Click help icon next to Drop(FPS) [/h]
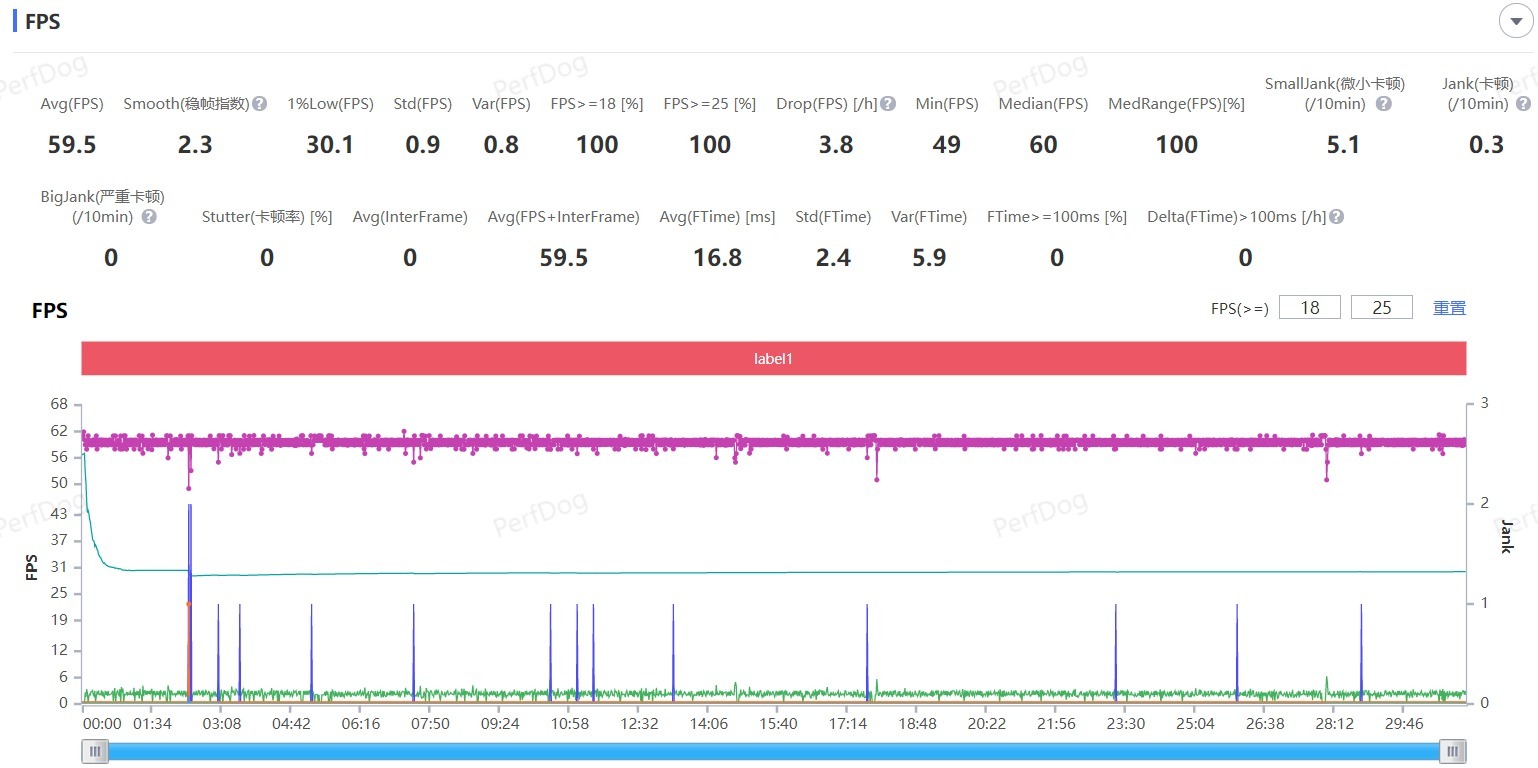 tap(889, 104)
